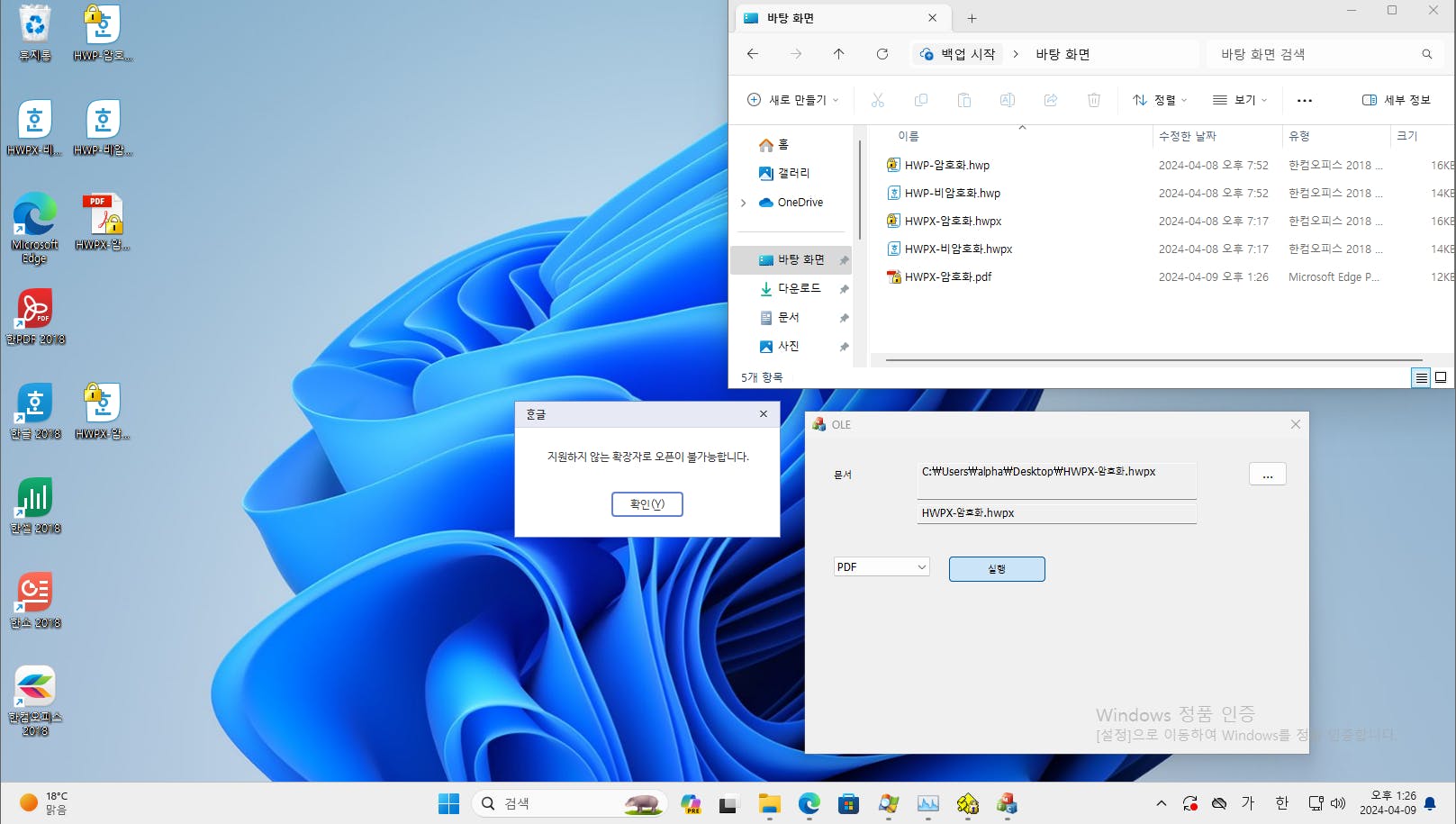
Task: Open Task View from the taskbar
Action: (728, 803)
